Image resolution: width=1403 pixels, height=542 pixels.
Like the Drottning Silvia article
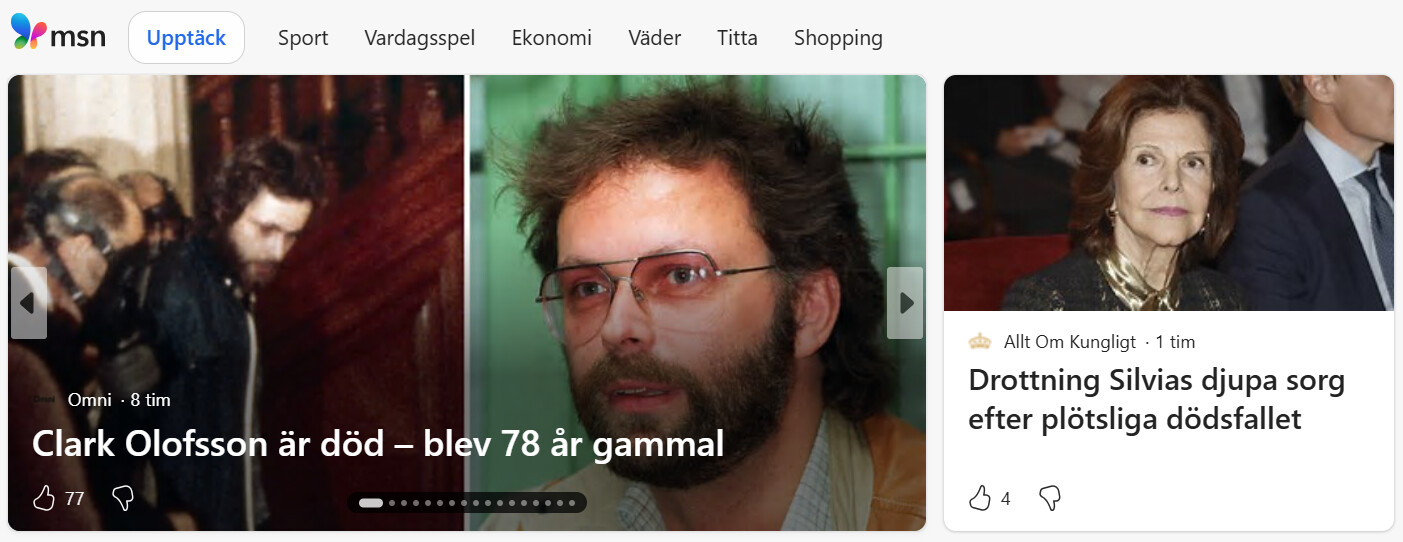click(x=980, y=498)
